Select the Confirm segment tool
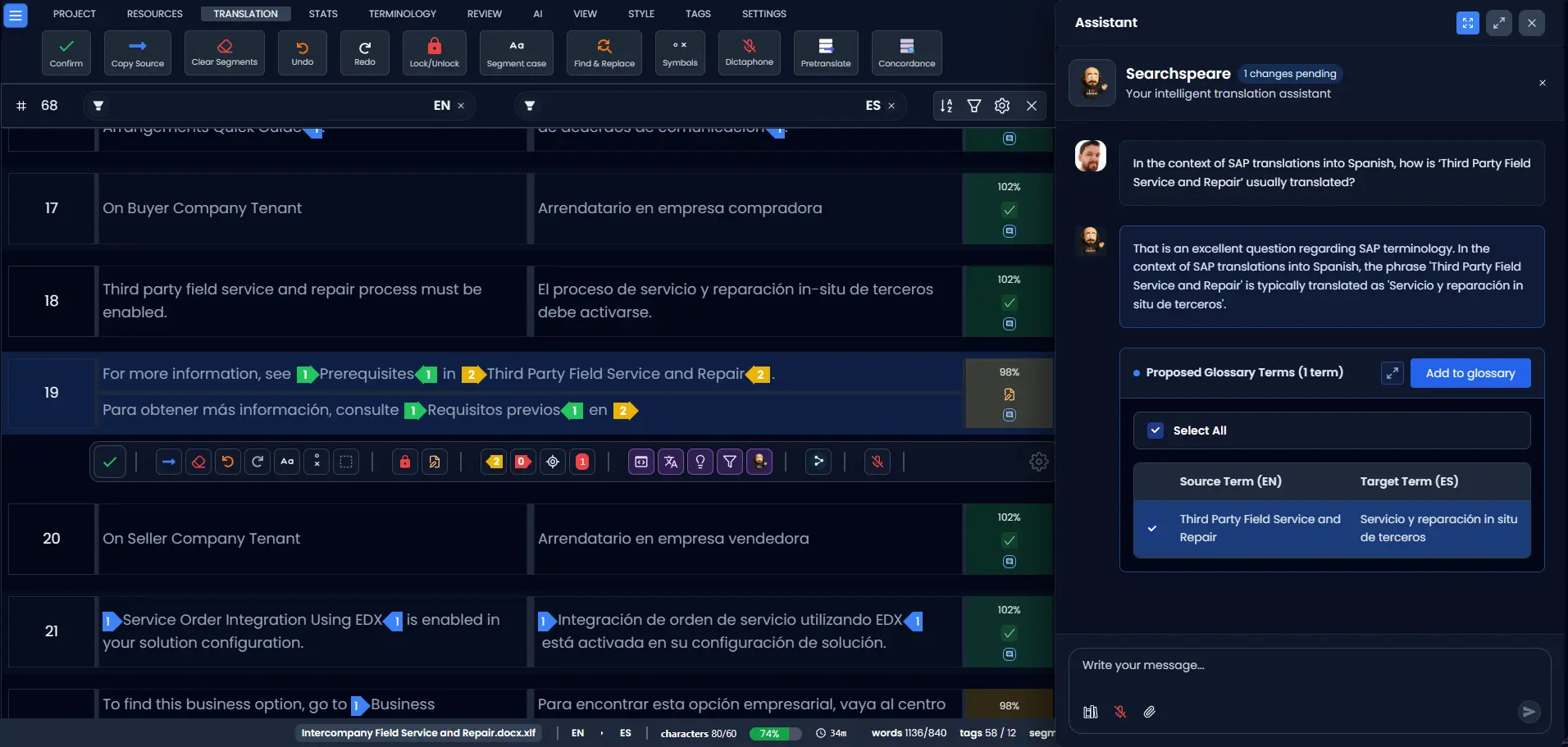 [x=66, y=52]
